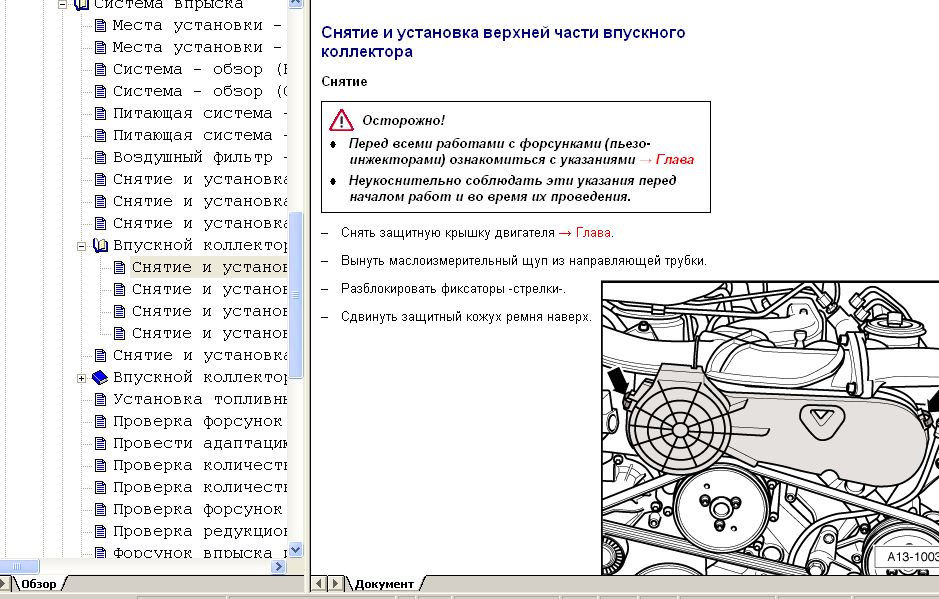Select the open-book Впускной коллектор label
939x599 pixels.
pyautogui.click(x=200, y=246)
